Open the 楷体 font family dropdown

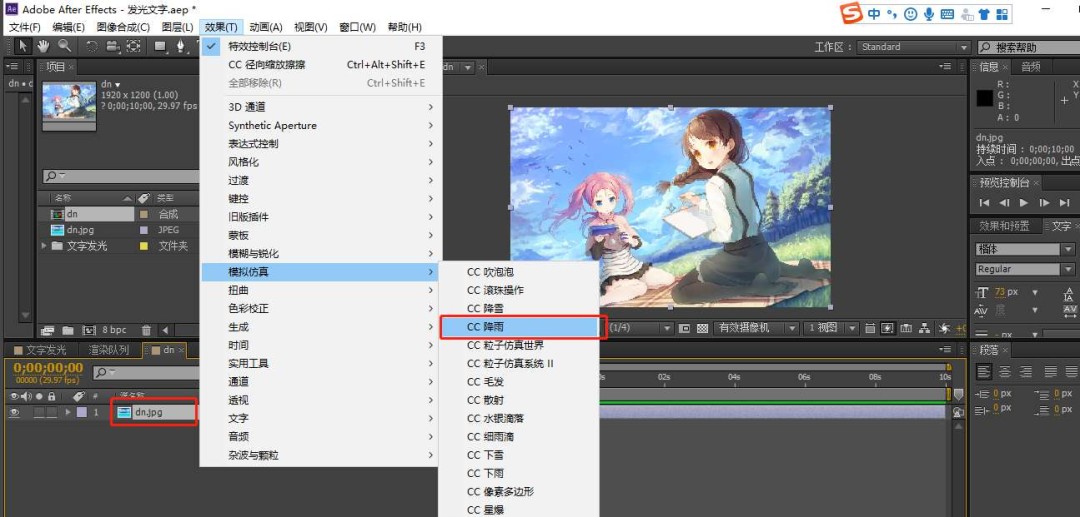(x=1024, y=249)
